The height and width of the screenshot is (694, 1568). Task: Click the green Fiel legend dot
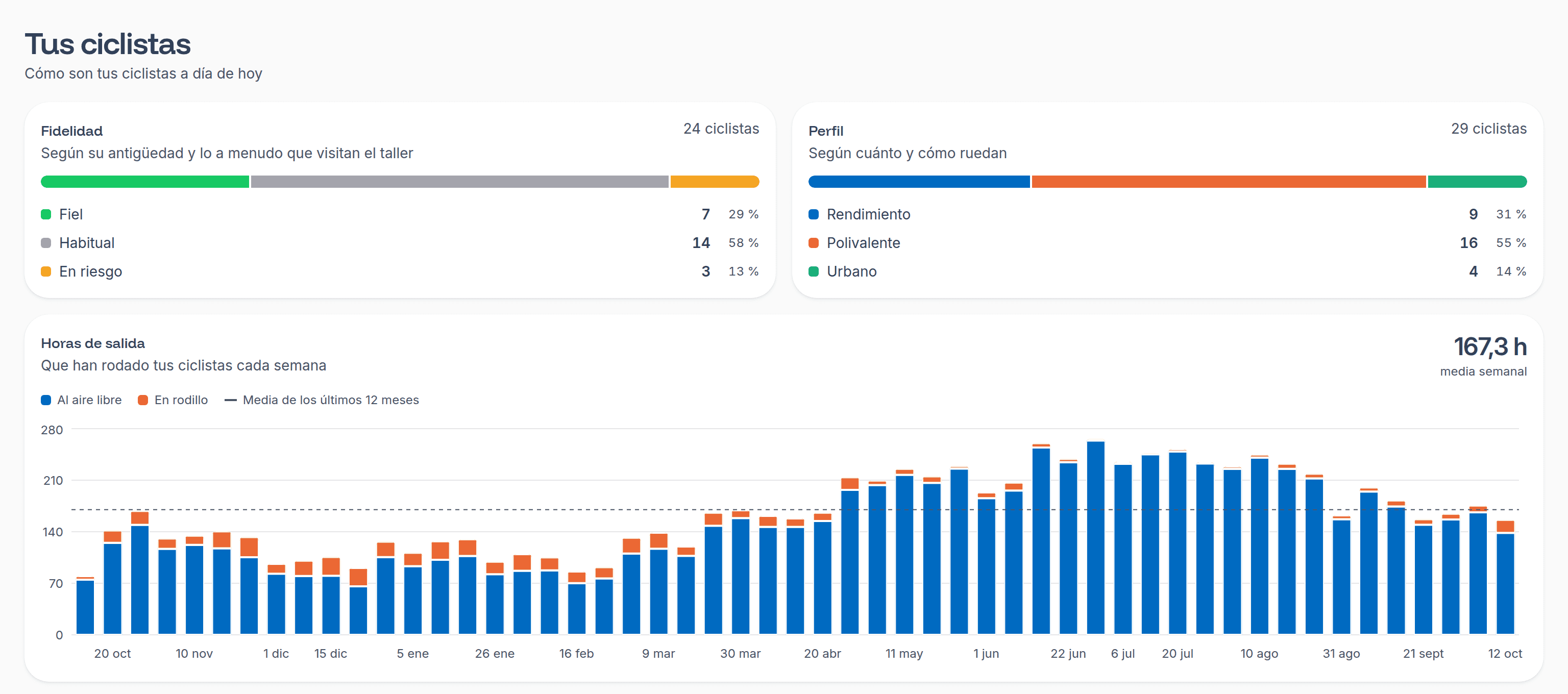45,214
